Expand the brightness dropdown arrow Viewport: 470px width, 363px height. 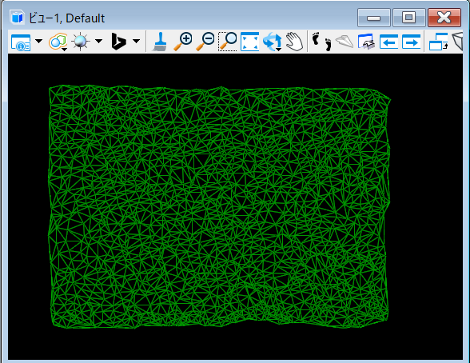point(98,41)
